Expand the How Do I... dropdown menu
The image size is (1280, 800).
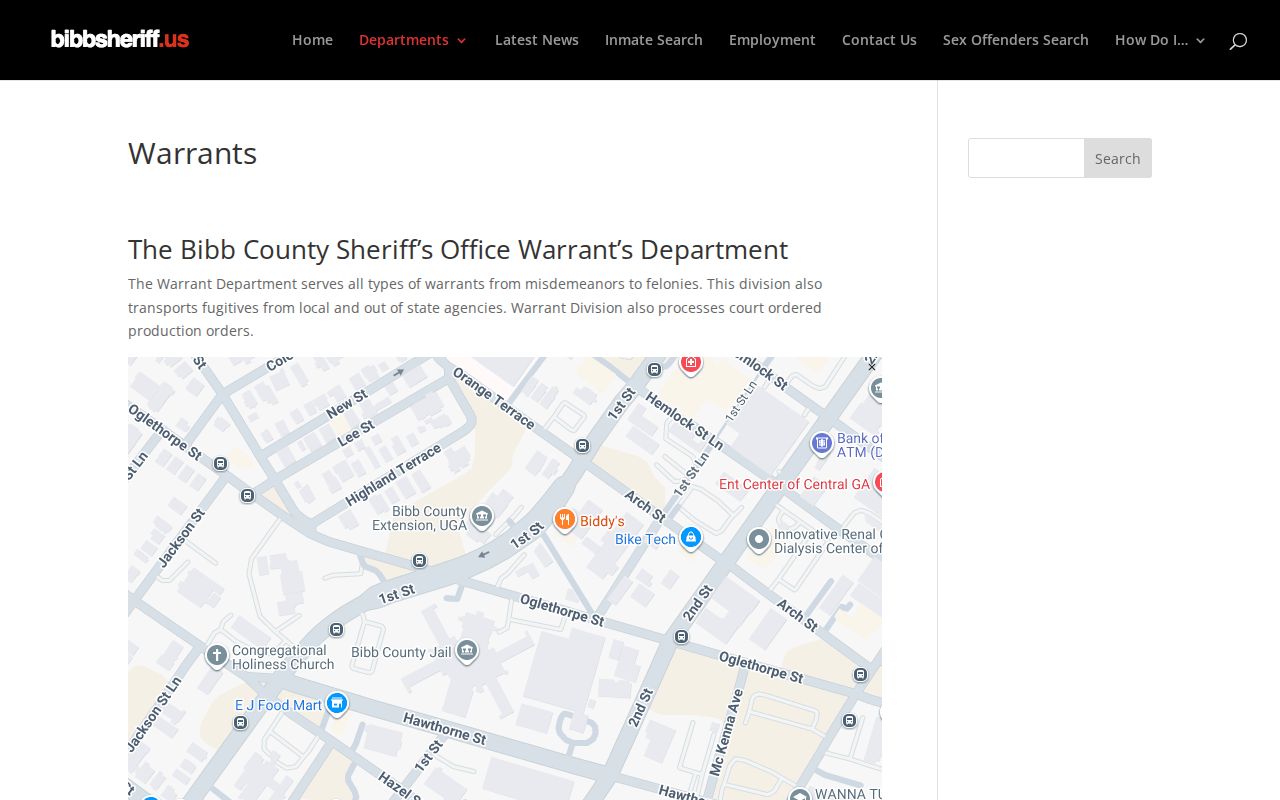click(x=1160, y=40)
